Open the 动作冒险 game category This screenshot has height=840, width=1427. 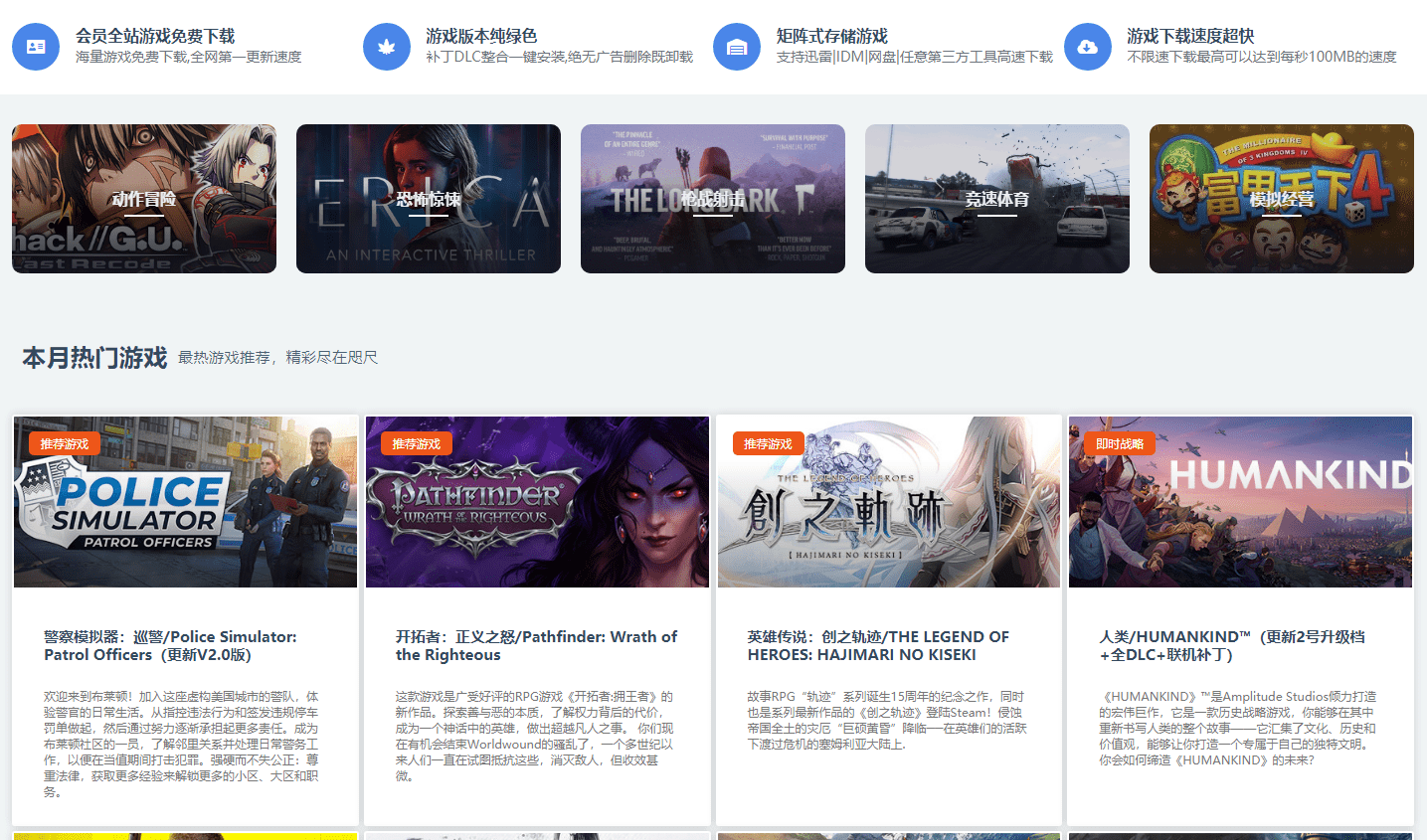(144, 199)
